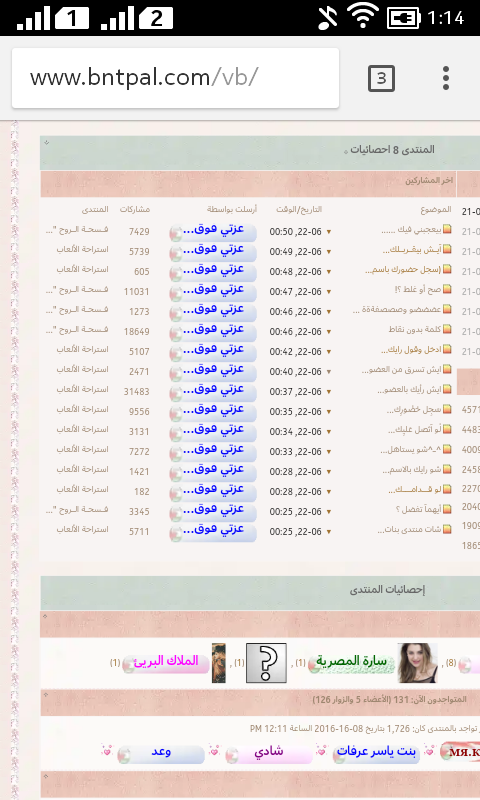This screenshot has width=480, height=800.
Task: Click the arrow next to 00:37 ,22-06
Action: (329, 391)
